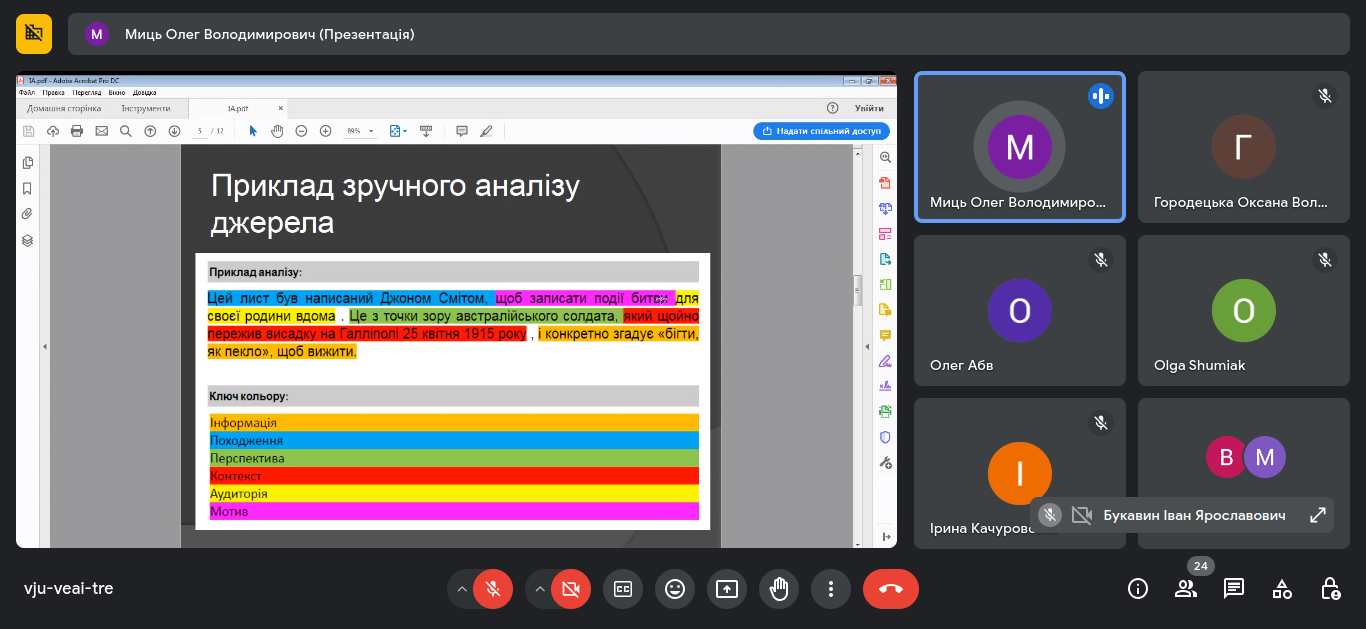Screen dimensions: 1366x629
Task: Open the Файл menu
Action: click(27, 92)
